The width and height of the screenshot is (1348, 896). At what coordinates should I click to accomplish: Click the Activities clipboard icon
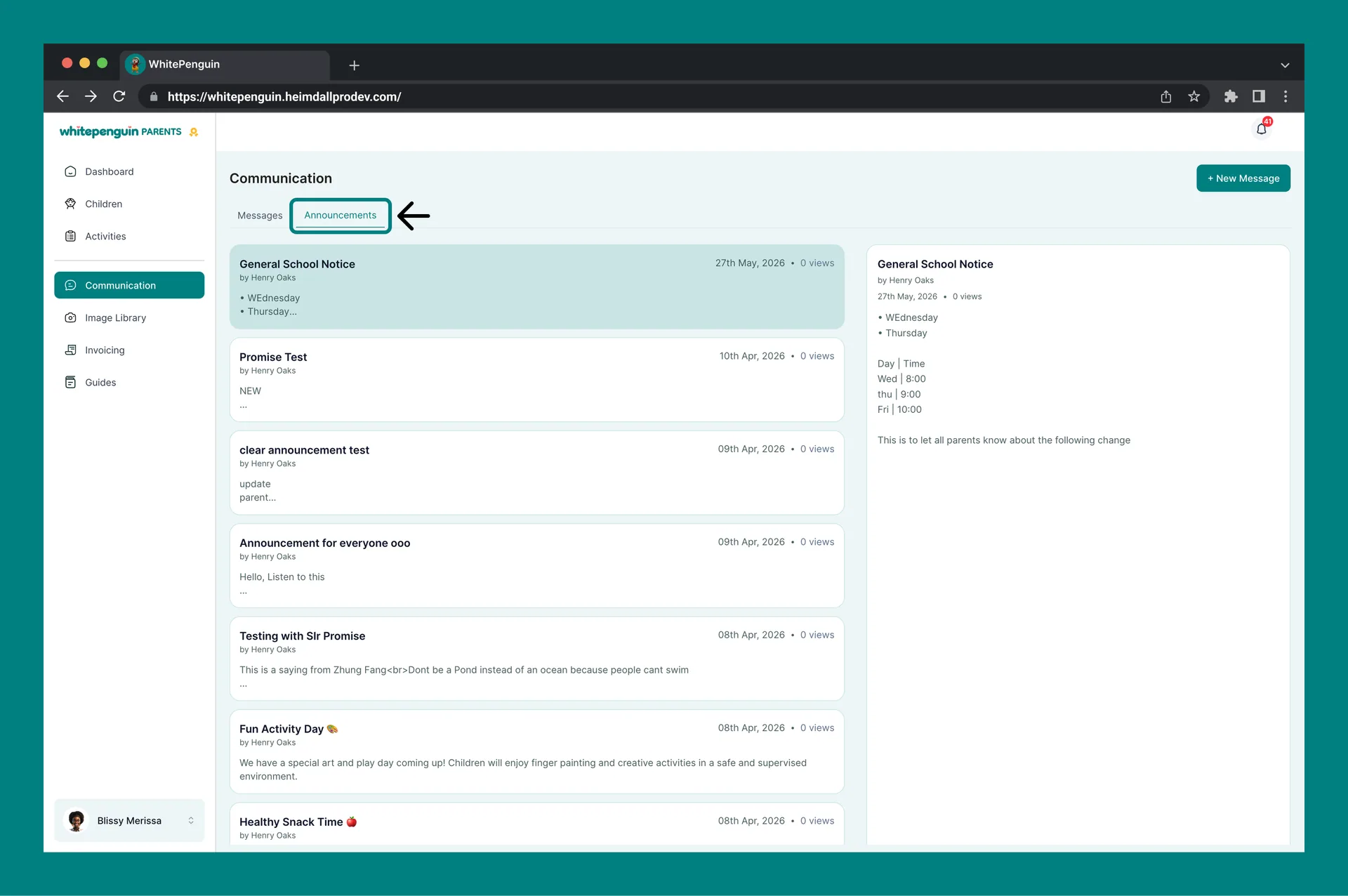(70, 236)
